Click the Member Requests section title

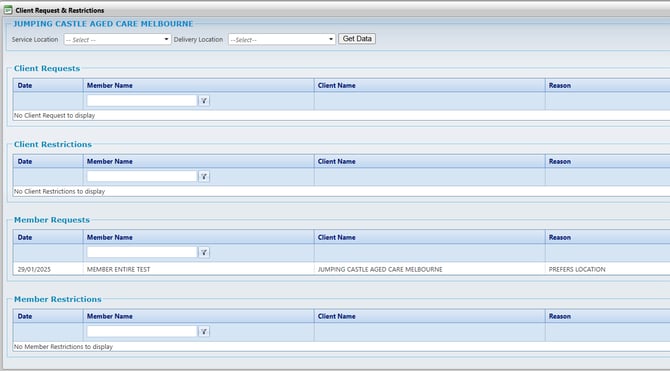(x=52, y=220)
